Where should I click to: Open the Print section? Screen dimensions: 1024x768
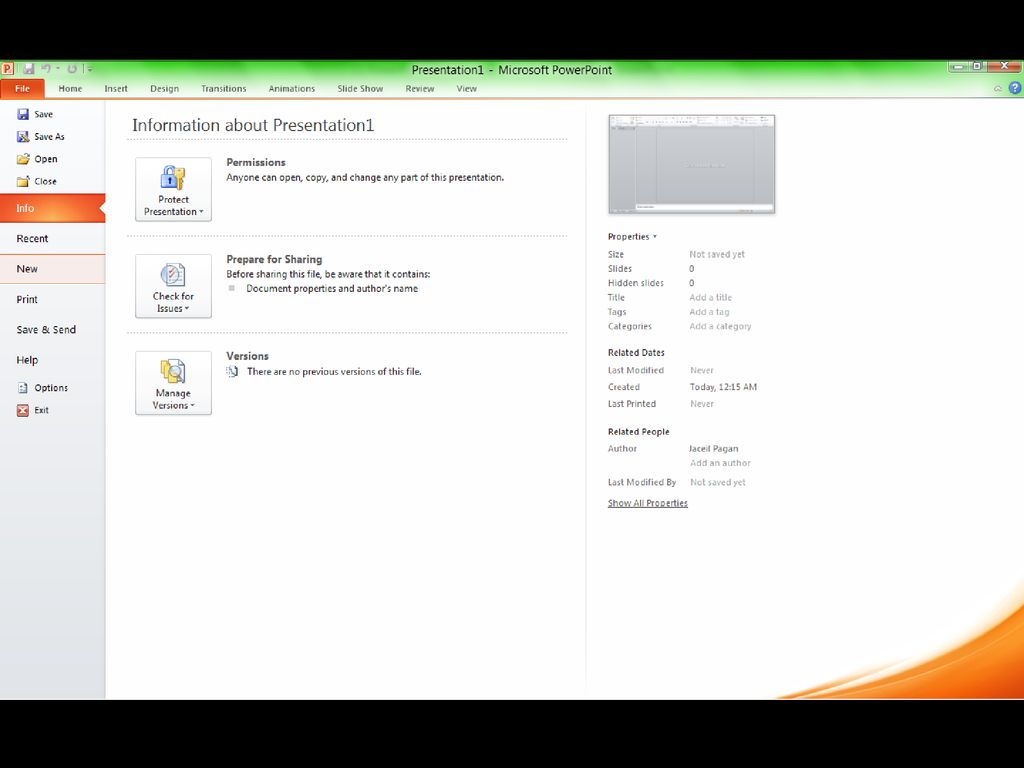pyautogui.click(x=52, y=299)
